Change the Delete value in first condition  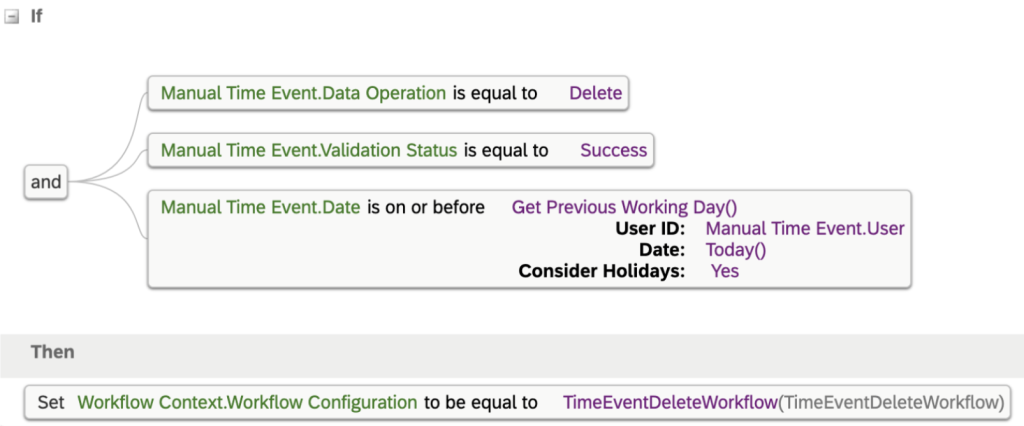[x=596, y=93]
